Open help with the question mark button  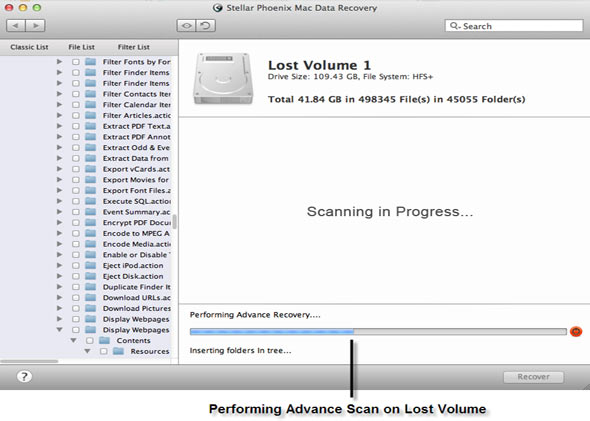pyautogui.click(x=24, y=376)
